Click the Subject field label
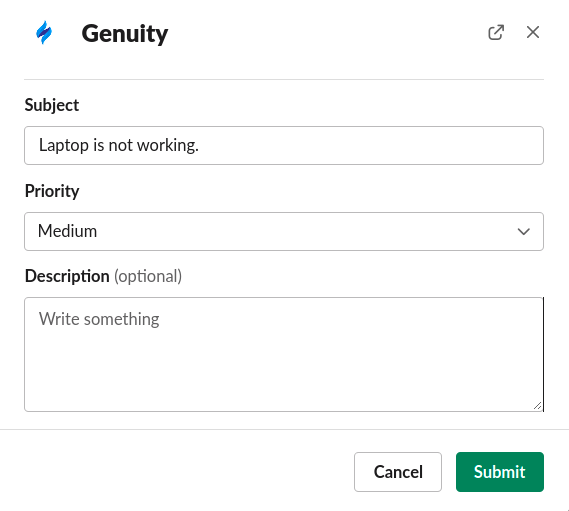This screenshot has width=569, height=511. [52, 106]
